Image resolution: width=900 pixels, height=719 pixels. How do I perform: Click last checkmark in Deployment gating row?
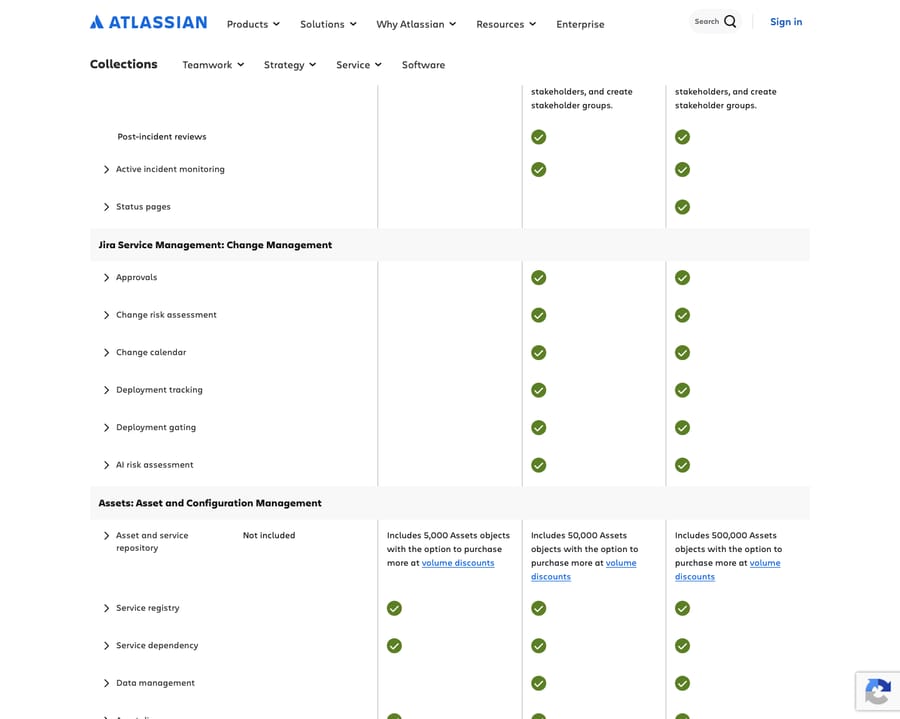(x=682, y=428)
